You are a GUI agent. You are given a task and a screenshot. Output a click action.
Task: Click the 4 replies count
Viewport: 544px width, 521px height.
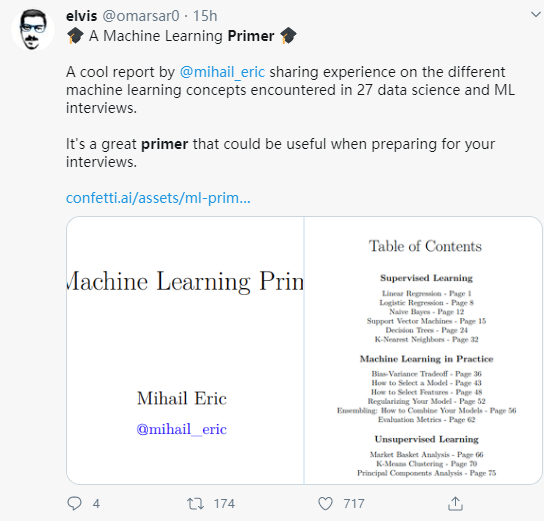tap(96, 504)
